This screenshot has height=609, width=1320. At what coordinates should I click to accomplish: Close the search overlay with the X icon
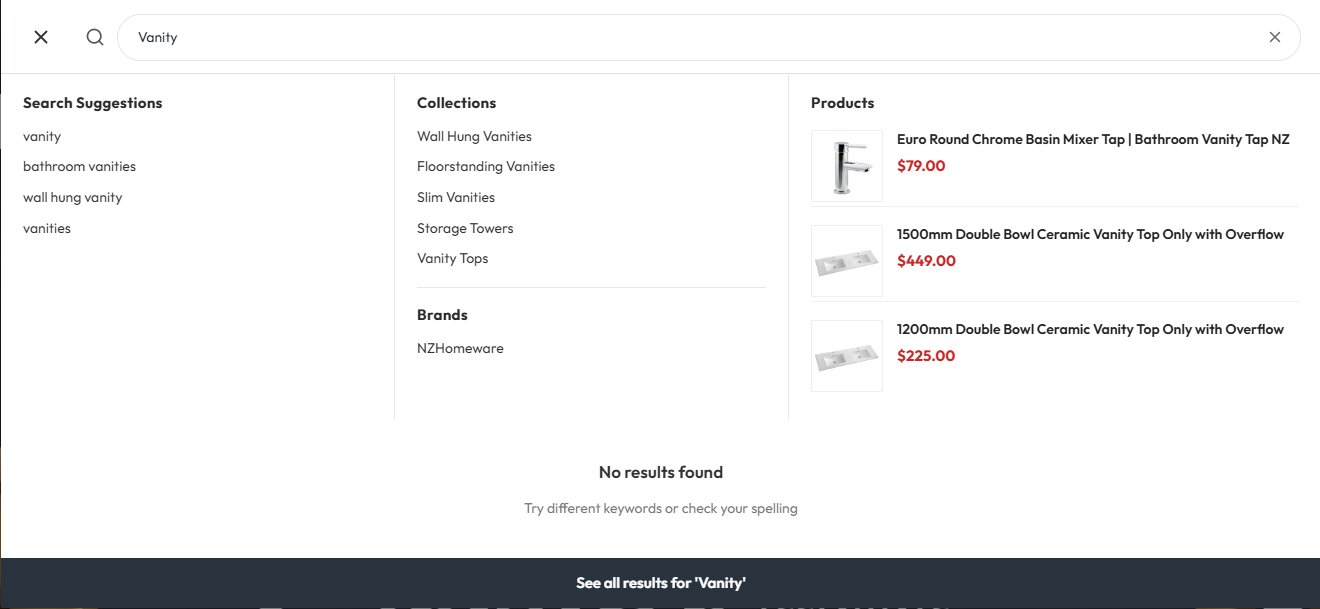tap(41, 37)
